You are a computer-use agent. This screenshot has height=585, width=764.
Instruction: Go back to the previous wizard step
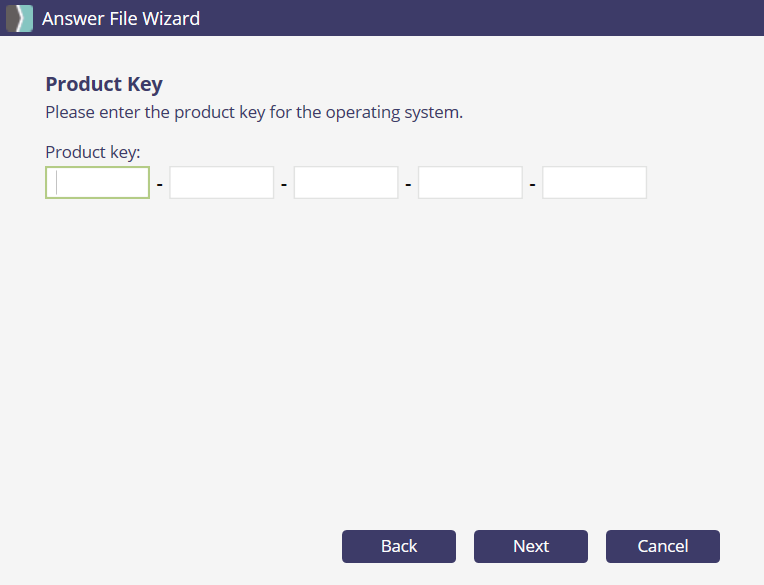click(x=399, y=546)
